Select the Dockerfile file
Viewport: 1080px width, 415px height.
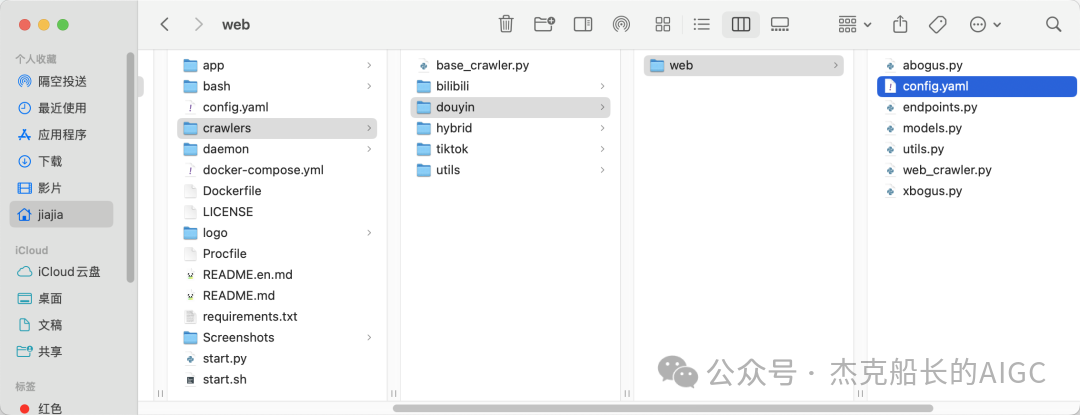277,191
